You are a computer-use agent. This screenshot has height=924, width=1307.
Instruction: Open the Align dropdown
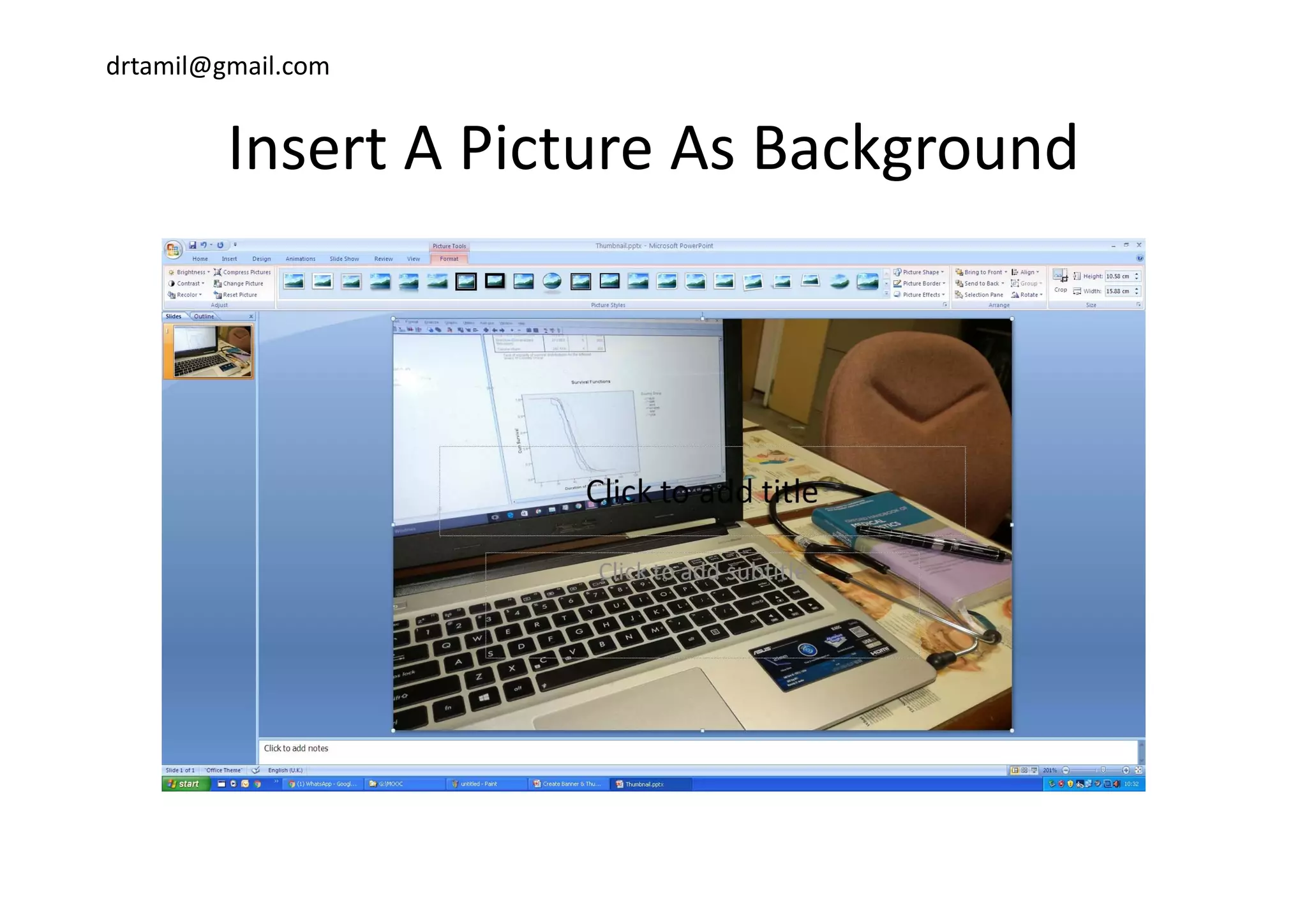pyautogui.click(x=1026, y=272)
